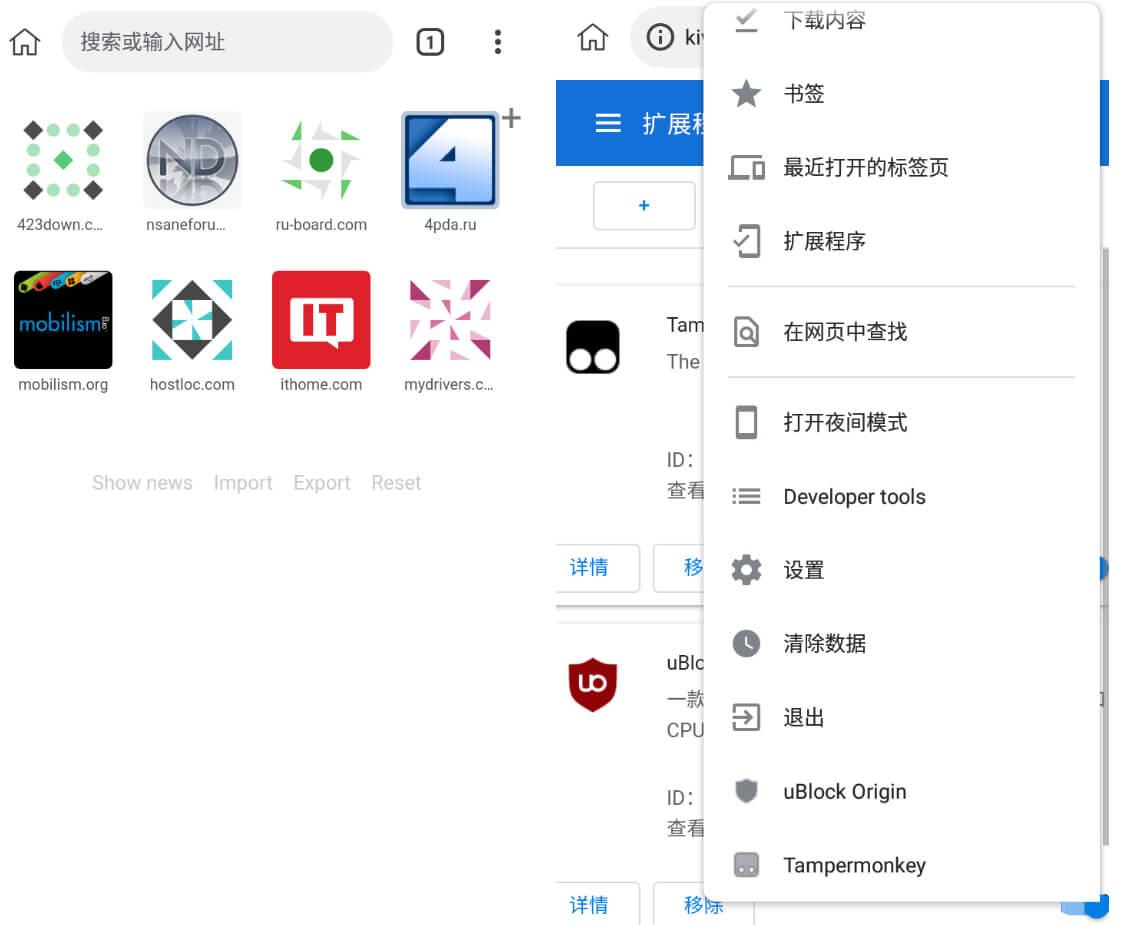The width and height of the screenshot is (1131, 925).
Task: Open the ru-board.com speed dial shortcut
Action: [320, 160]
